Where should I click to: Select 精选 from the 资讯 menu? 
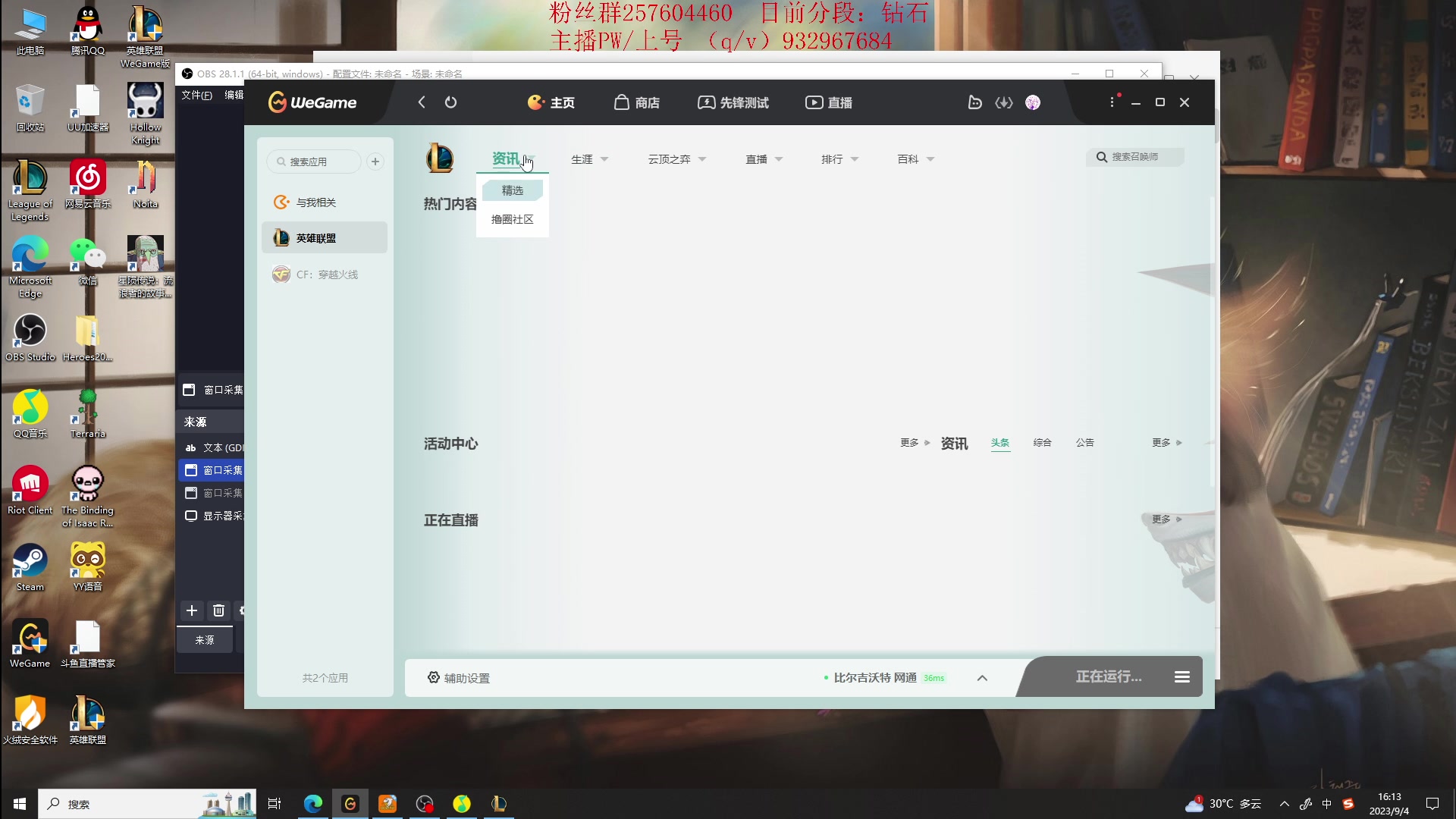512,190
